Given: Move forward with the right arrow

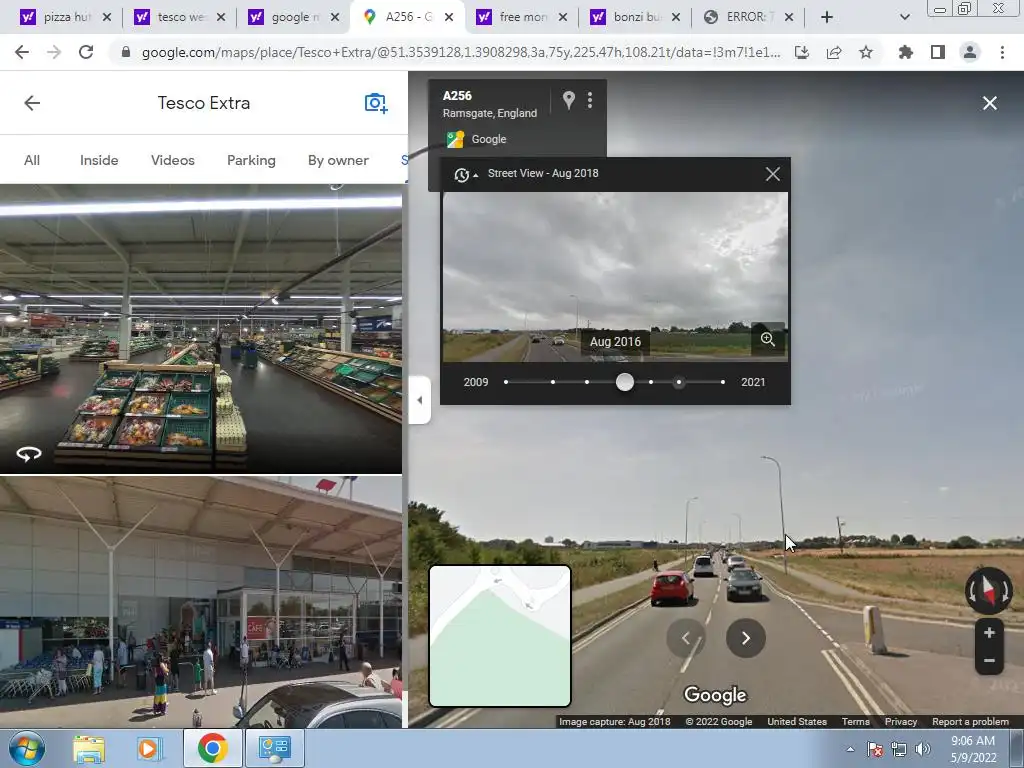Looking at the screenshot, I should (746, 638).
